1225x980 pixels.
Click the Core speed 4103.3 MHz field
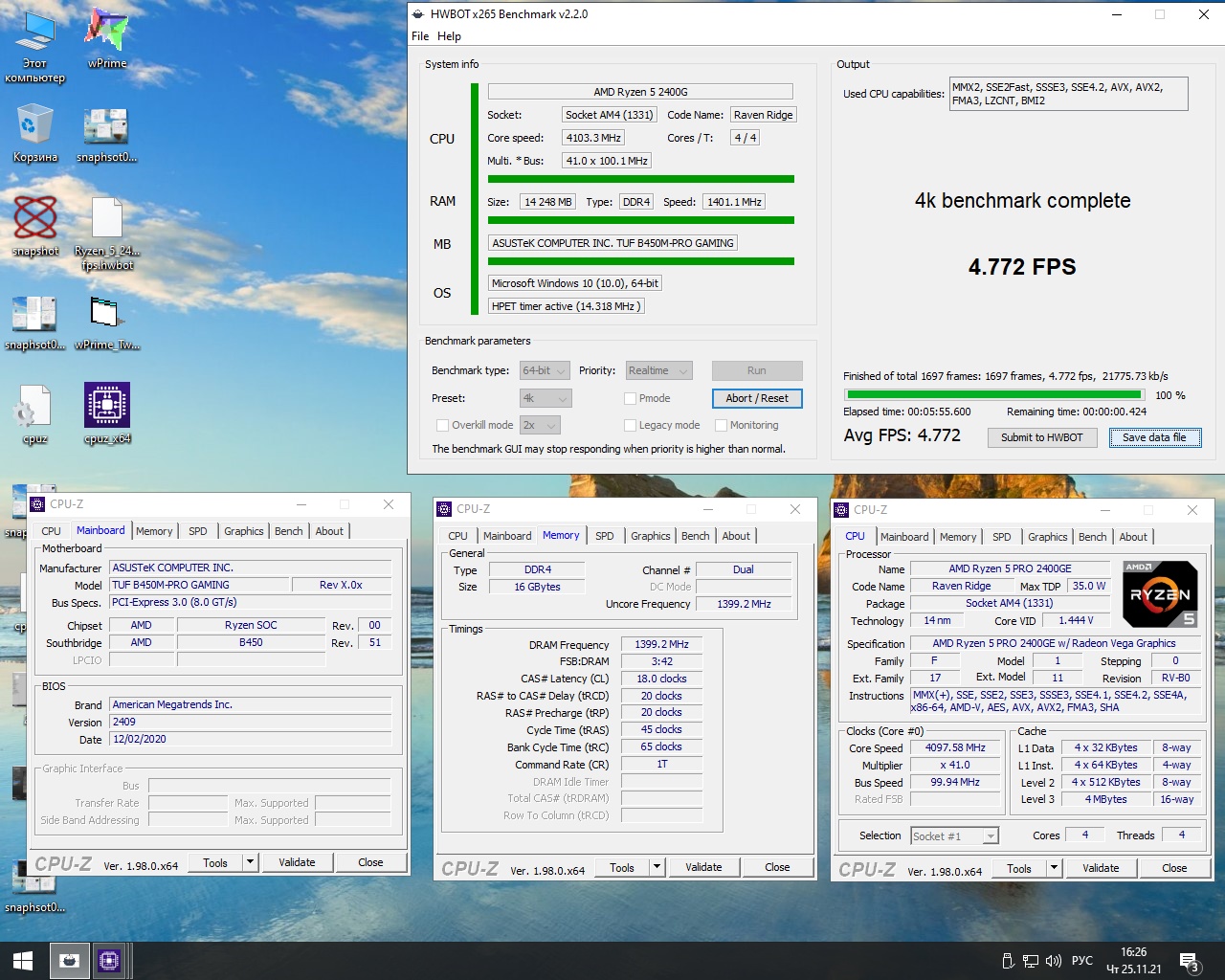click(593, 138)
